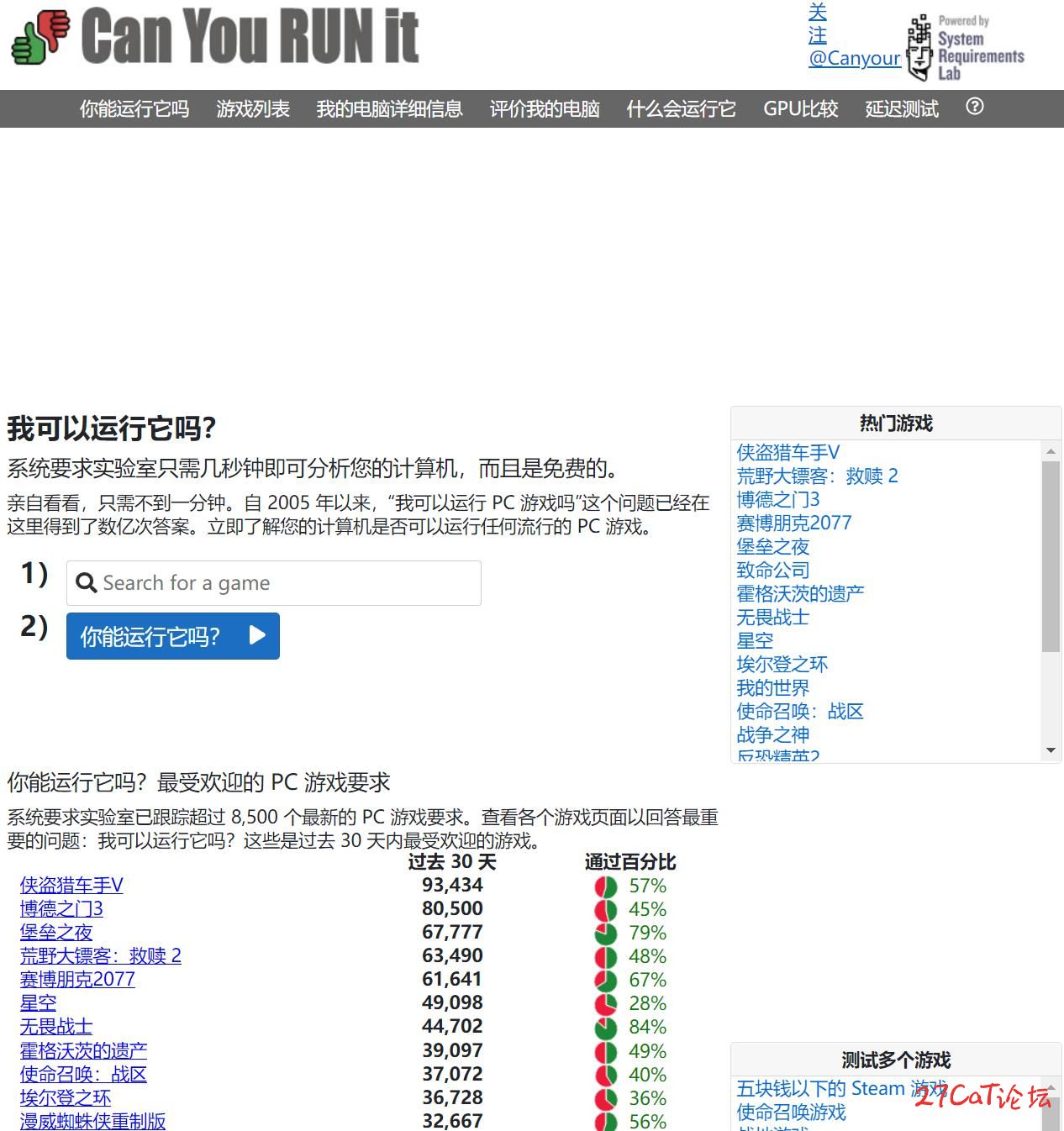Screen dimensions: 1064x1131
Task: Select 霍格沃茨的遗产 in the 热门游戏 list
Action: pos(800,593)
